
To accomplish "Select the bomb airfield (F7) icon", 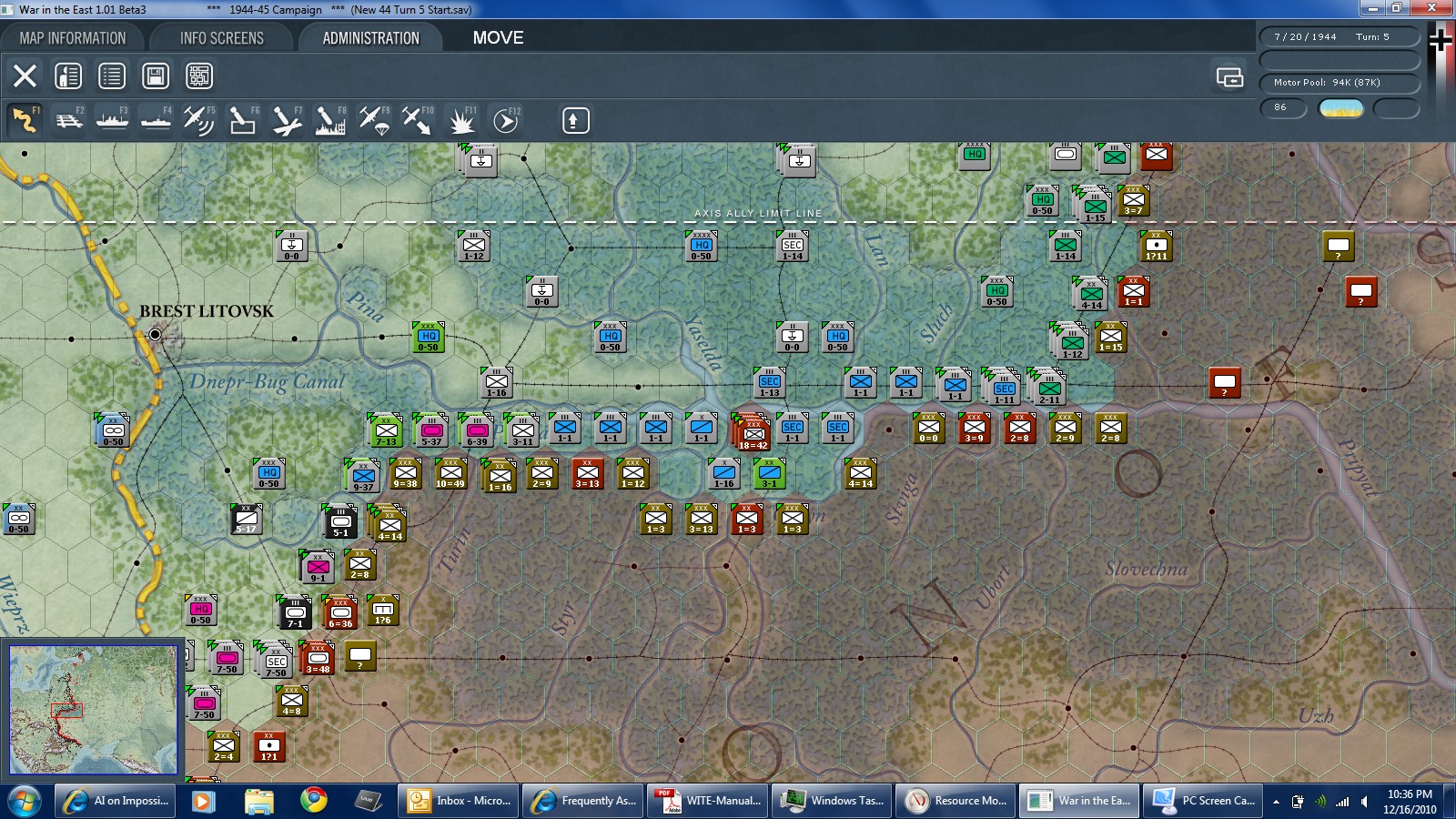I will 287,120.
